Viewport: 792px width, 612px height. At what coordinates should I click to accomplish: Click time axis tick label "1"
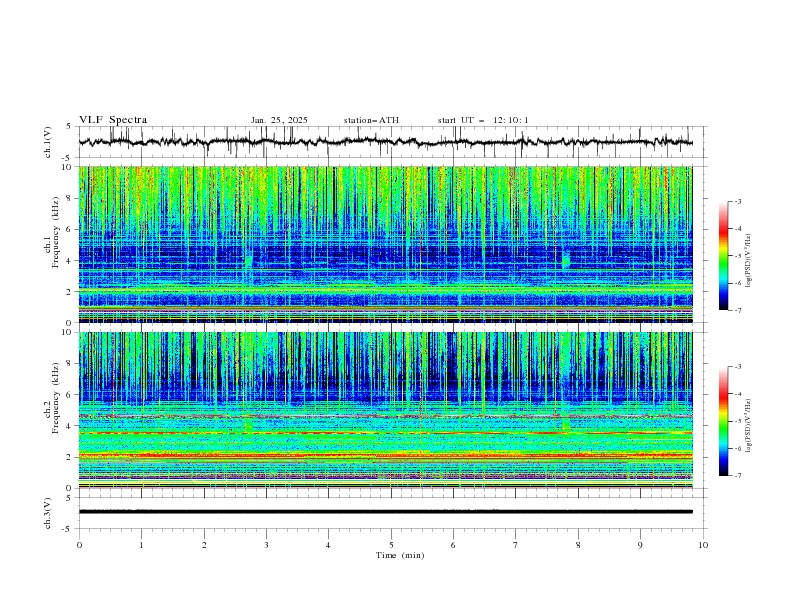pyautogui.click(x=141, y=545)
